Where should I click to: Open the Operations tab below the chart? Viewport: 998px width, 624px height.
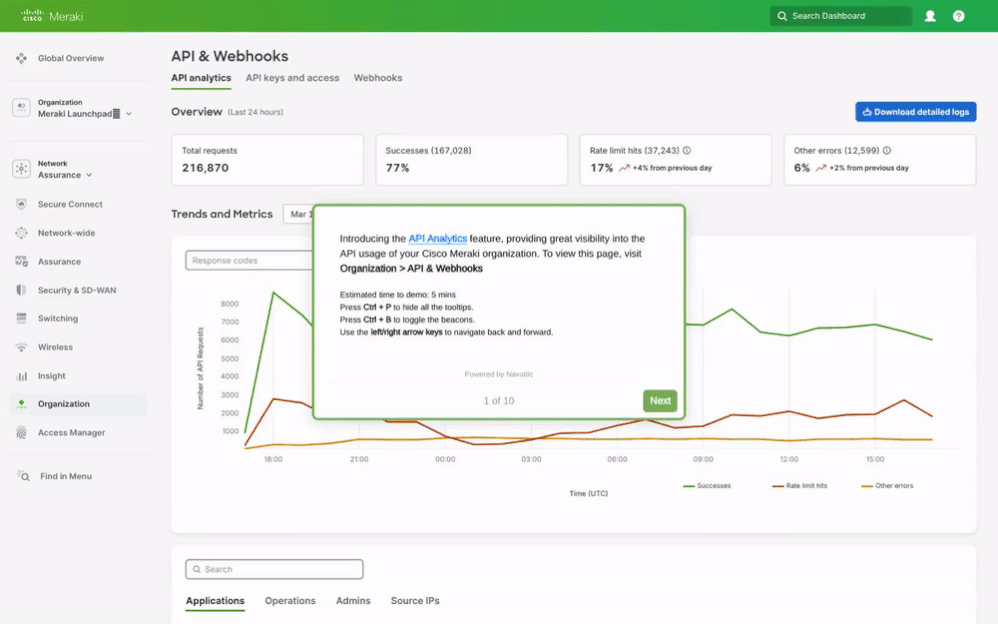(x=290, y=601)
